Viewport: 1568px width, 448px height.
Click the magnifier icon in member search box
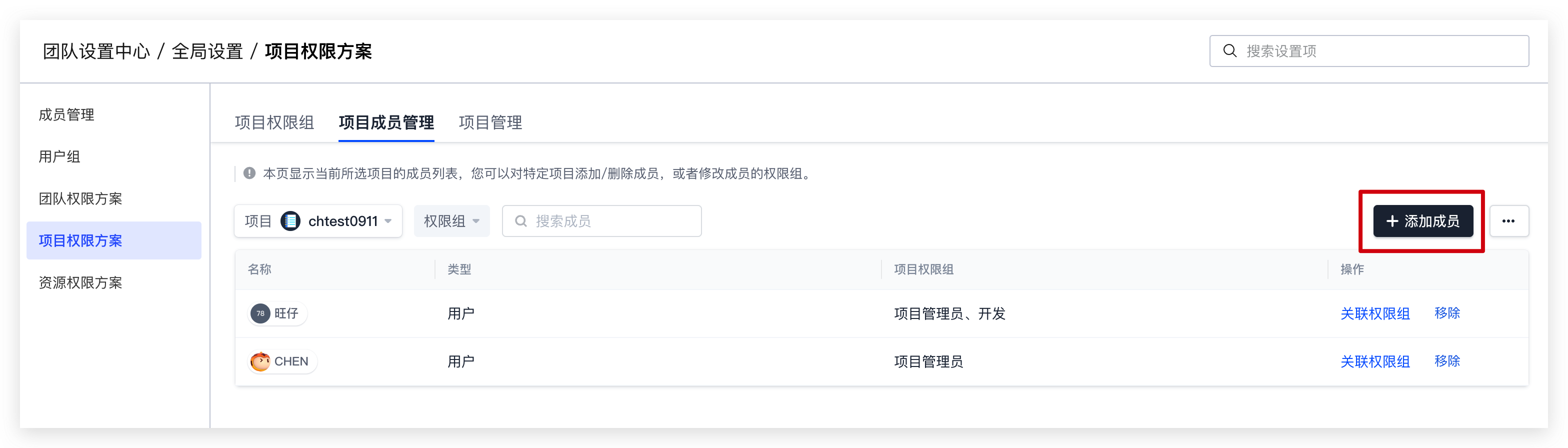tap(521, 221)
